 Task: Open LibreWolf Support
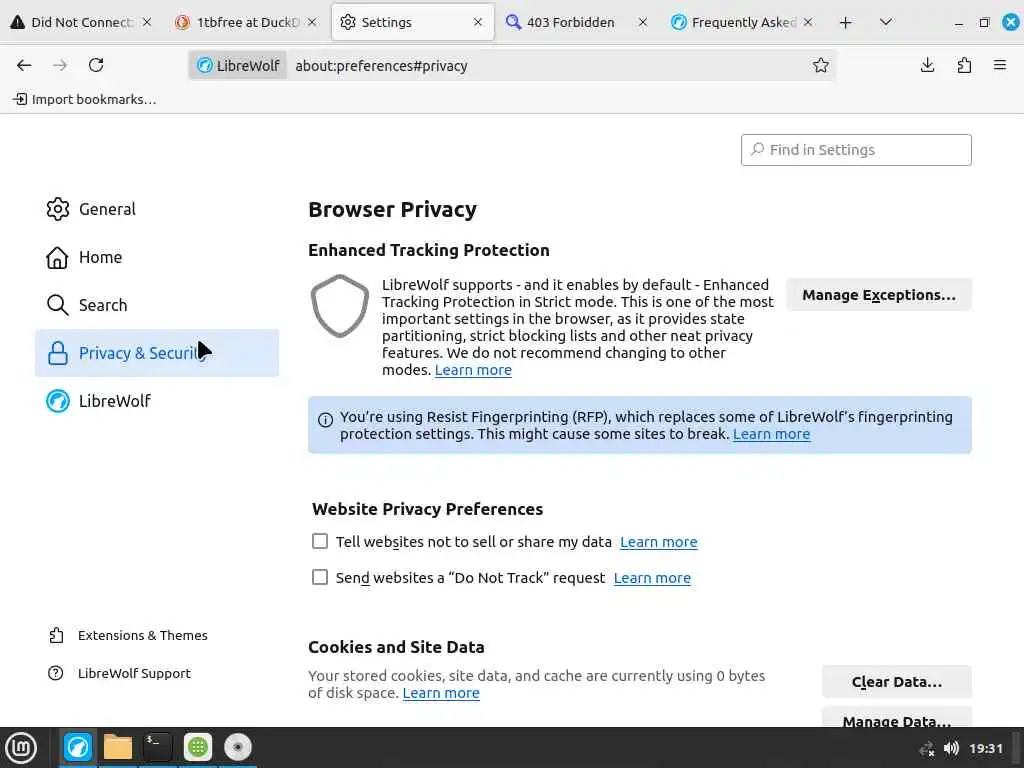[120, 673]
